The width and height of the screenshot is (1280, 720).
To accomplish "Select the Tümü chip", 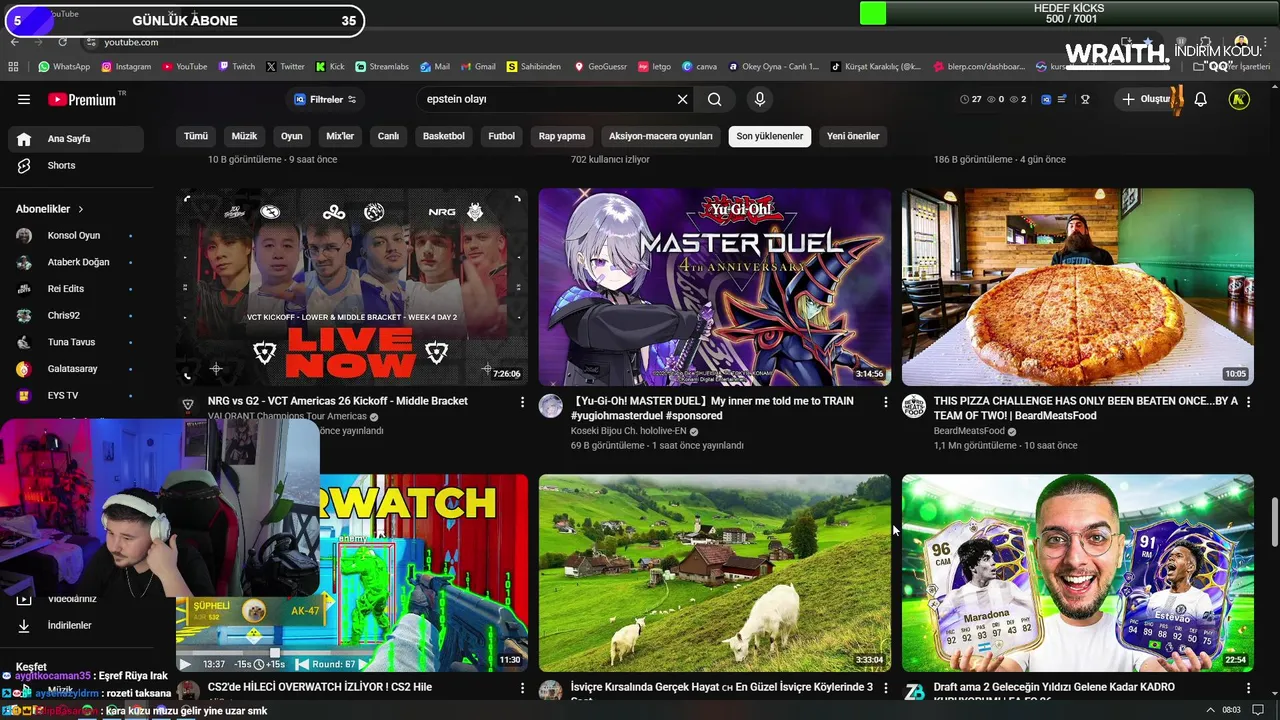I will pos(196,136).
